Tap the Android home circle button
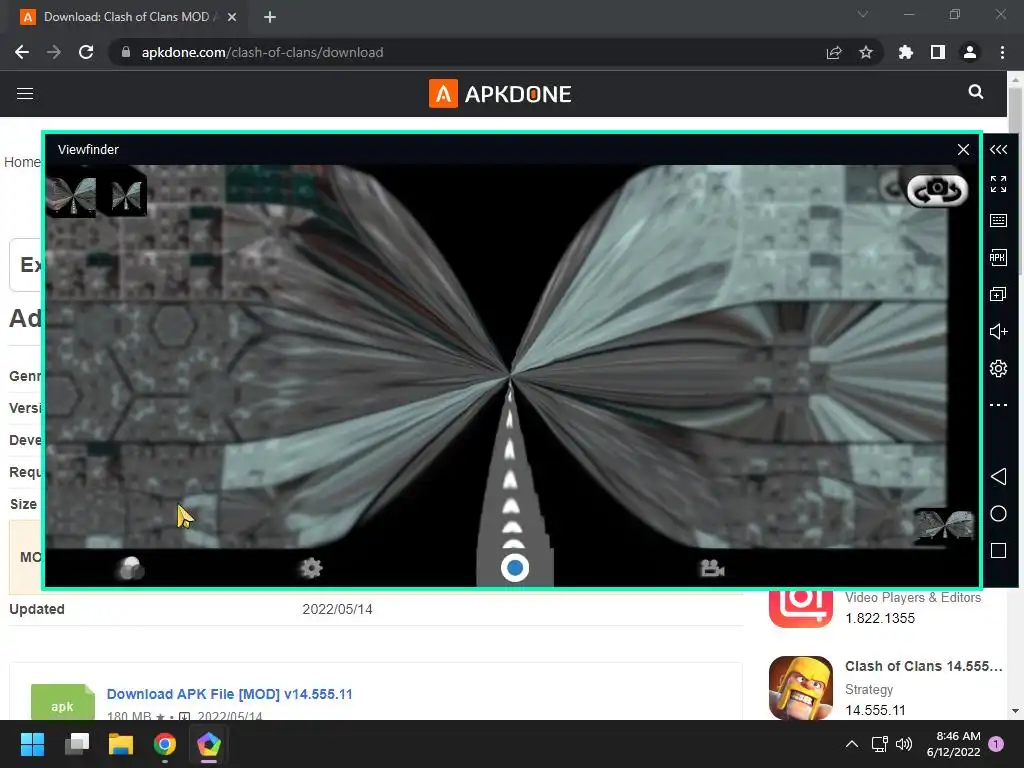The image size is (1024, 768). pos(998,513)
